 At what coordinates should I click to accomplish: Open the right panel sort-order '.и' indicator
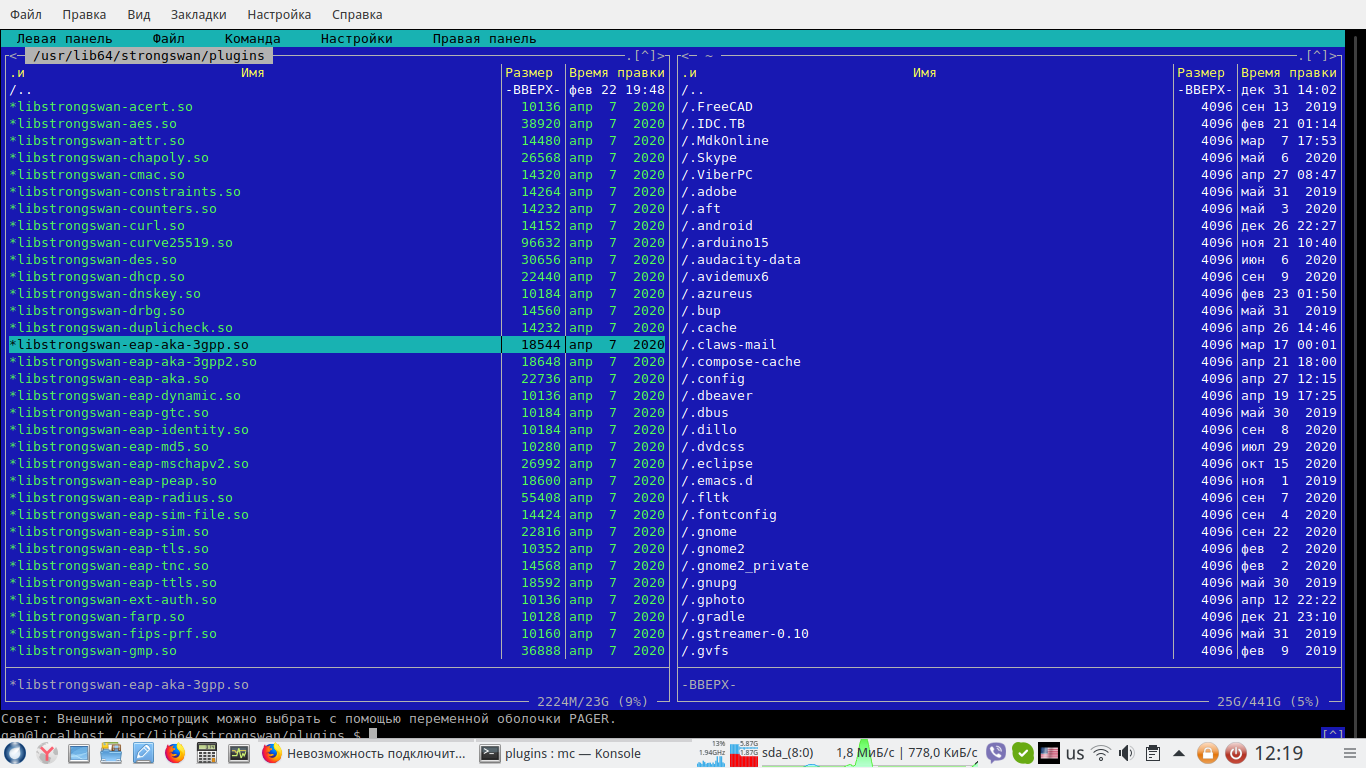[689, 73]
